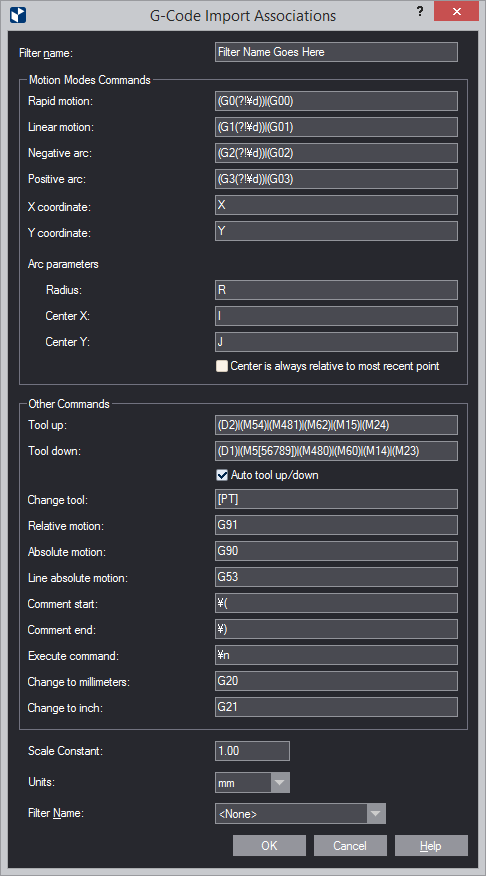Click the Cancel button
Screen dimensions: 486x876
[x=350, y=845]
